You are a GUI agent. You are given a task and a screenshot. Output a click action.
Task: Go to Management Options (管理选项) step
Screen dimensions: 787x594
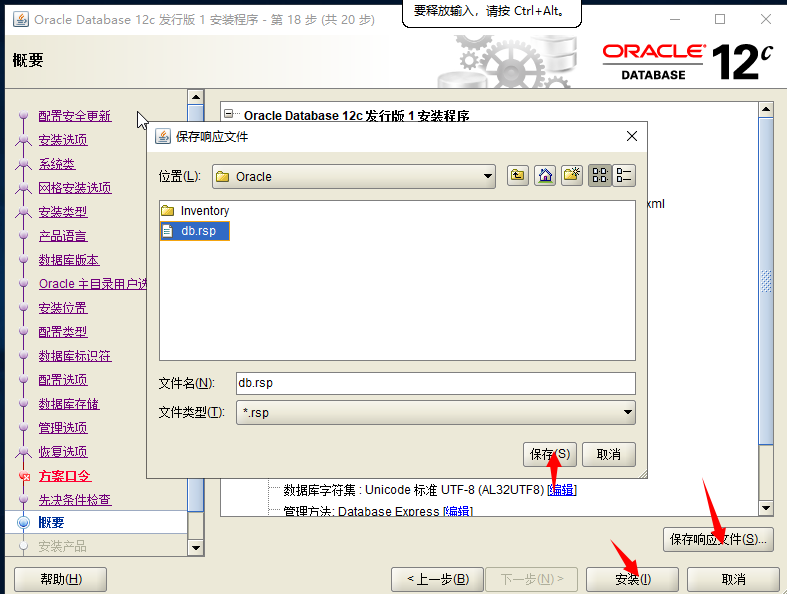coord(63,428)
